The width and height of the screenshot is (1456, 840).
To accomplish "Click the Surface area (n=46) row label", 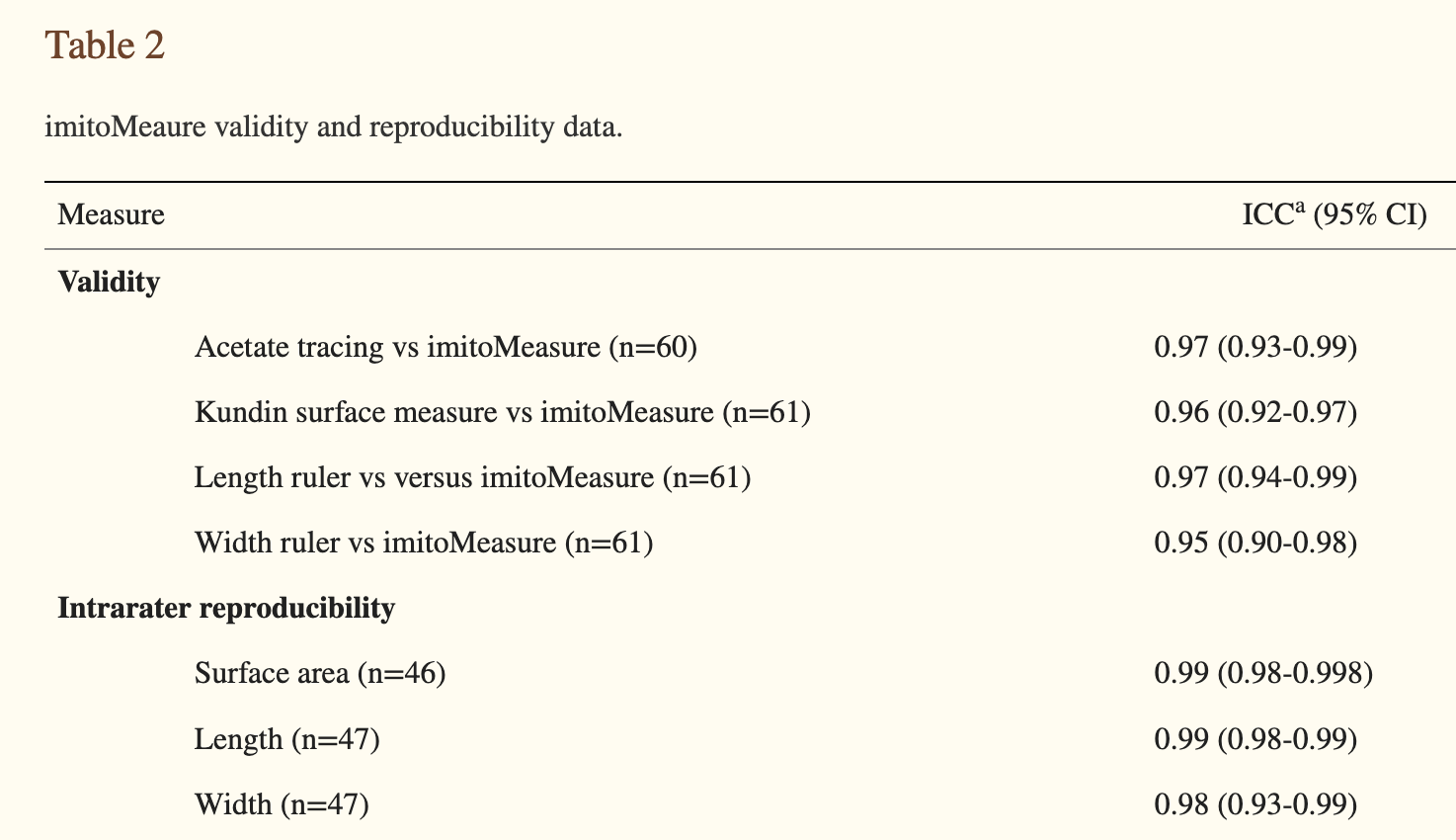I will [x=320, y=673].
